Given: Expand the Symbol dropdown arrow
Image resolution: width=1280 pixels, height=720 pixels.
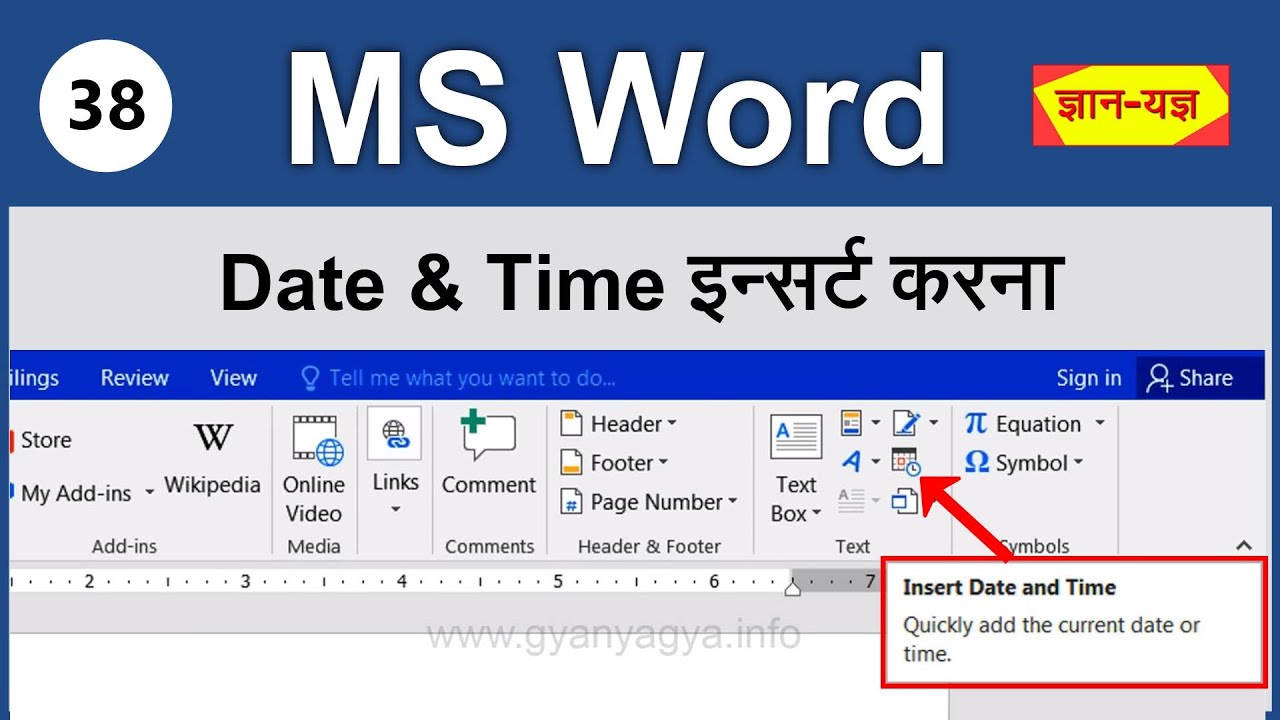Looking at the screenshot, I should point(1078,463).
